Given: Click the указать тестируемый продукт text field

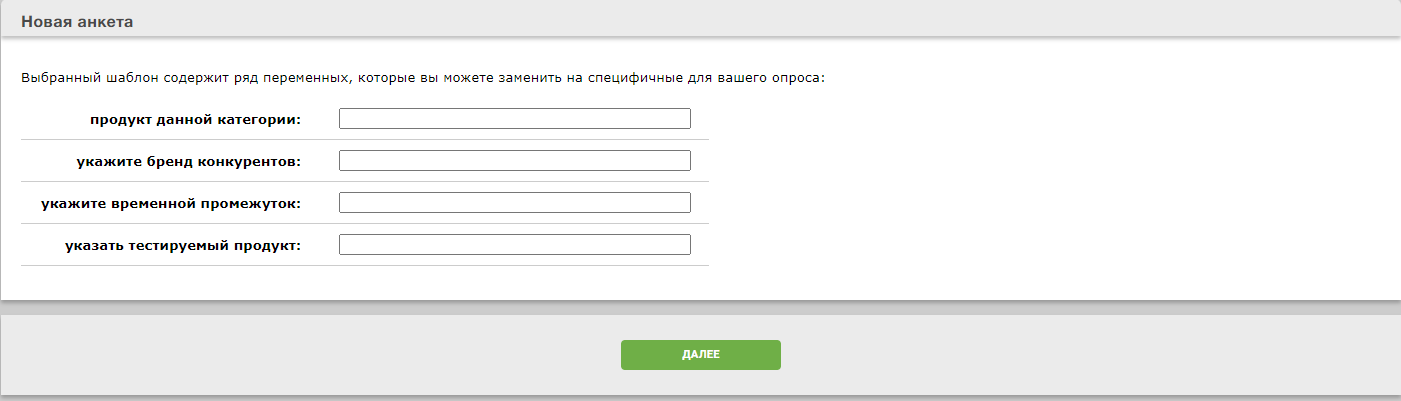Looking at the screenshot, I should 514,245.
